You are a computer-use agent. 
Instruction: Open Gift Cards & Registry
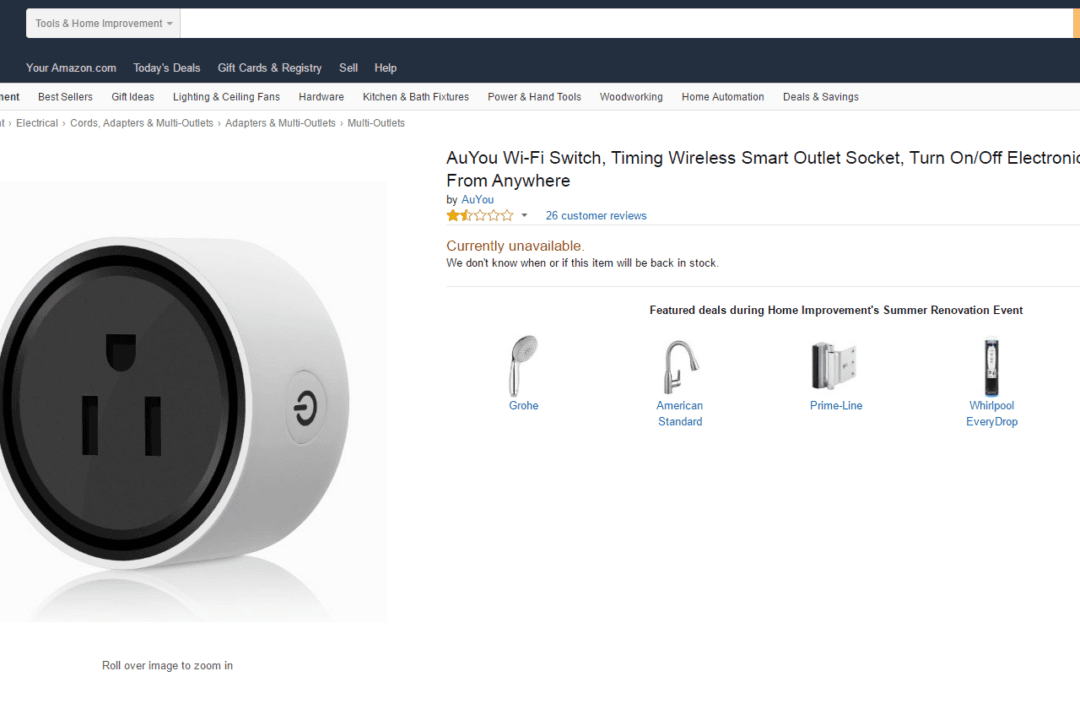[269, 68]
